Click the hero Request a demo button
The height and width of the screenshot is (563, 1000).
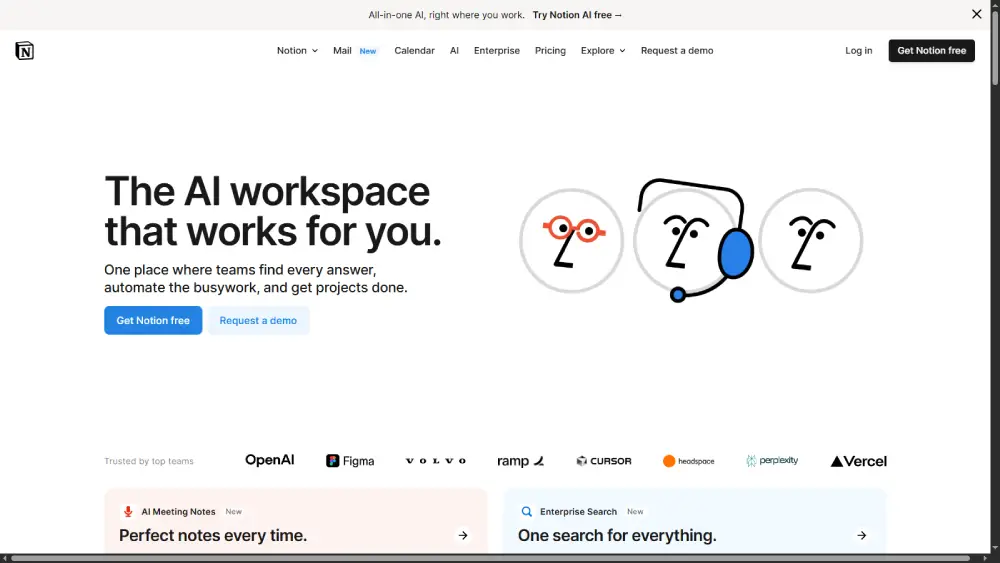click(x=258, y=320)
